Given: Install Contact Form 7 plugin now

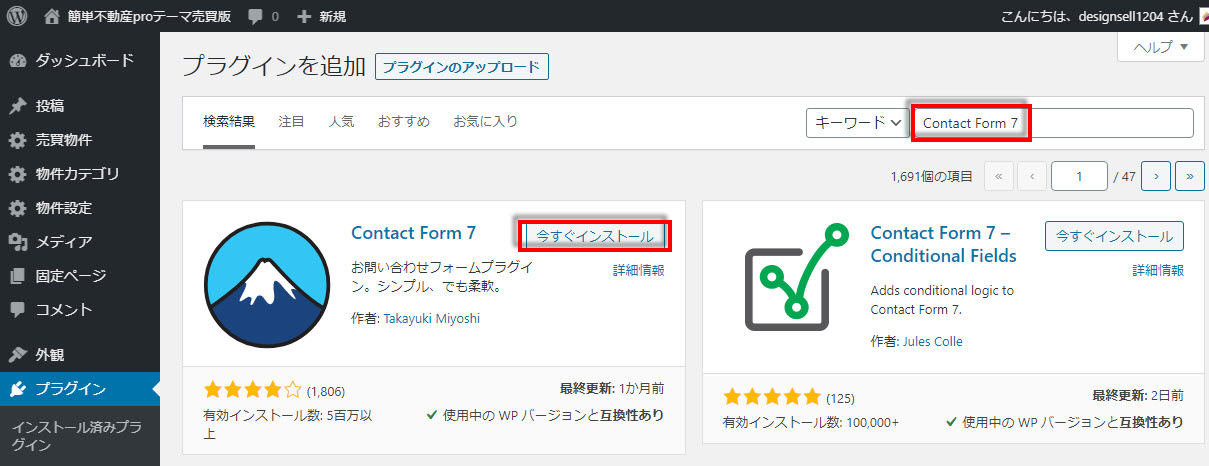Looking at the screenshot, I should (595, 236).
